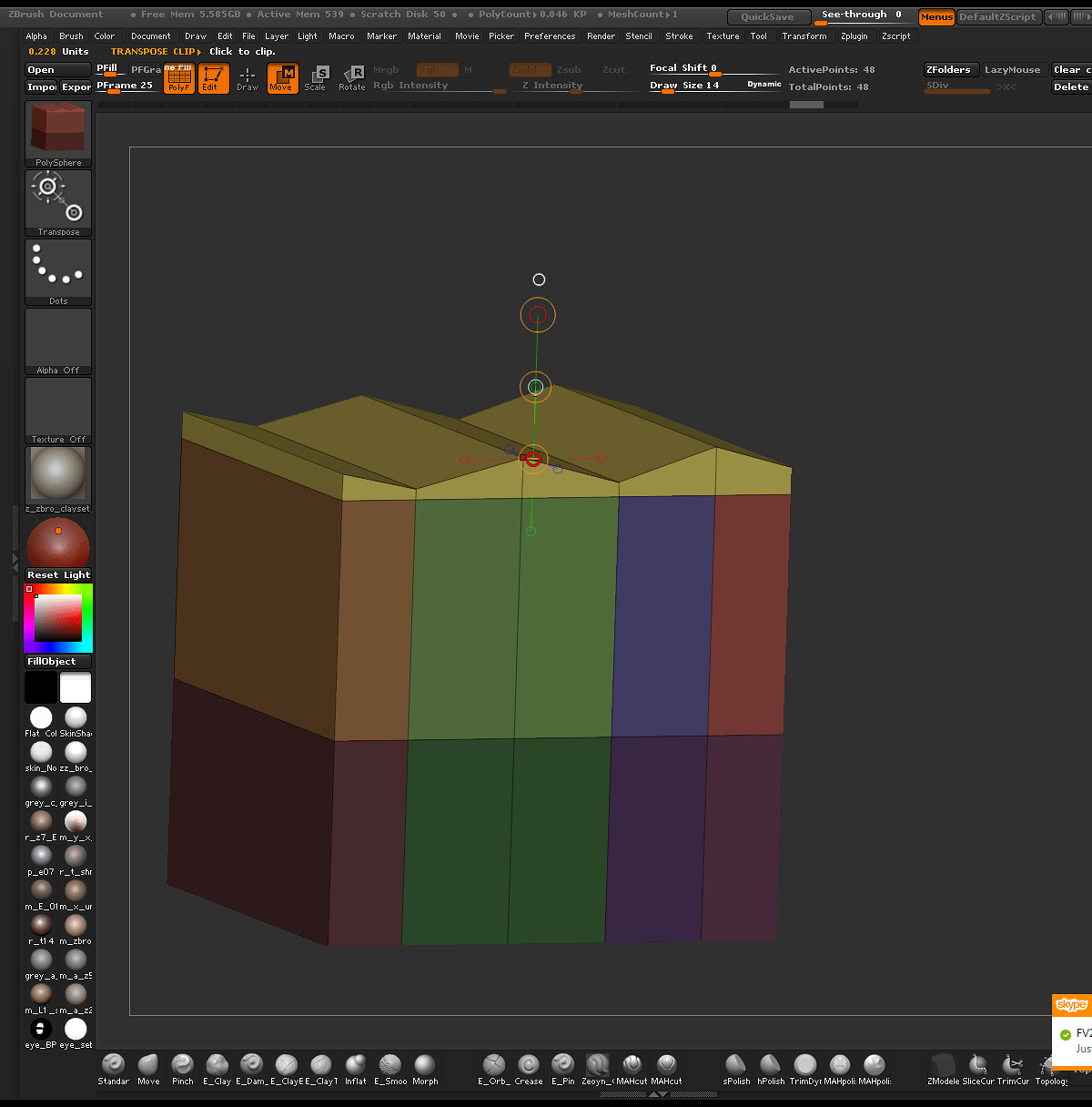This screenshot has height=1107, width=1092.
Task: Click the FillObject button
Action: pyautogui.click(x=58, y=662)
